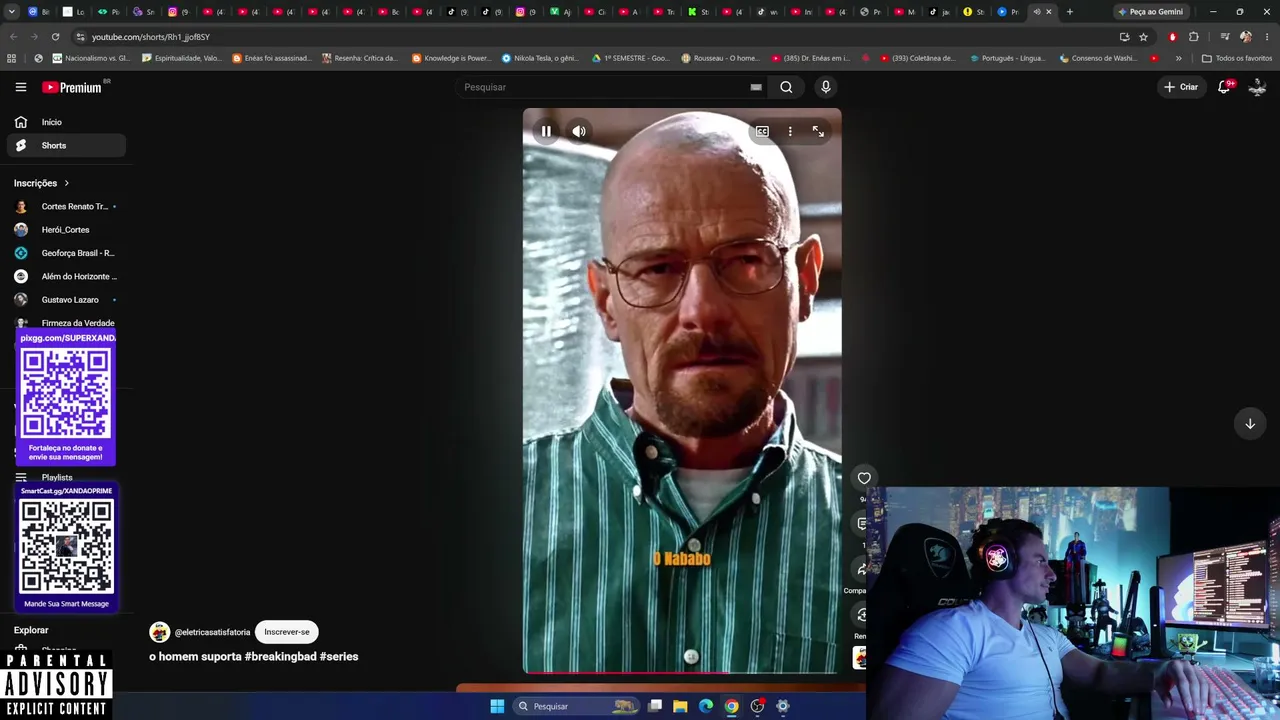The width and height of the screenshot is (1280, 720).
Task: Switch to Google Chrome in the taskbar
Action: 732,706
